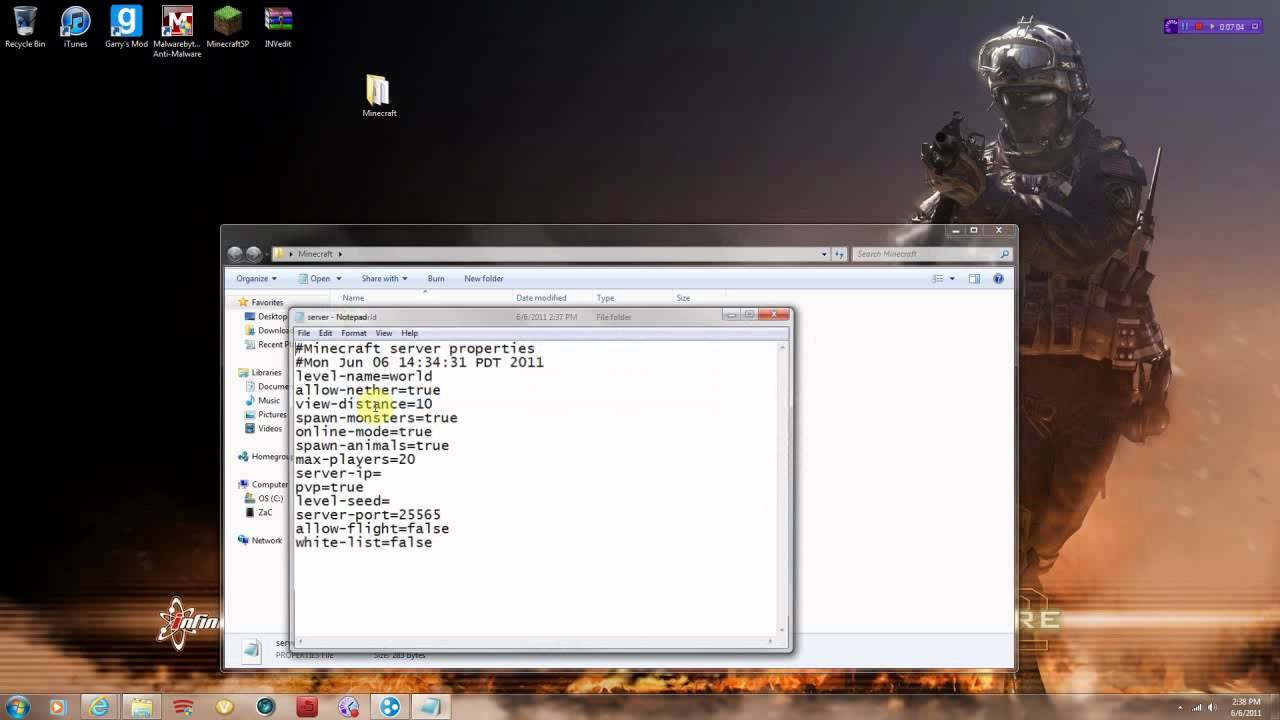This screenshot has width=1280, height=720.
Task: Launch iTunes from the desktop
Action: pos(75,27)
